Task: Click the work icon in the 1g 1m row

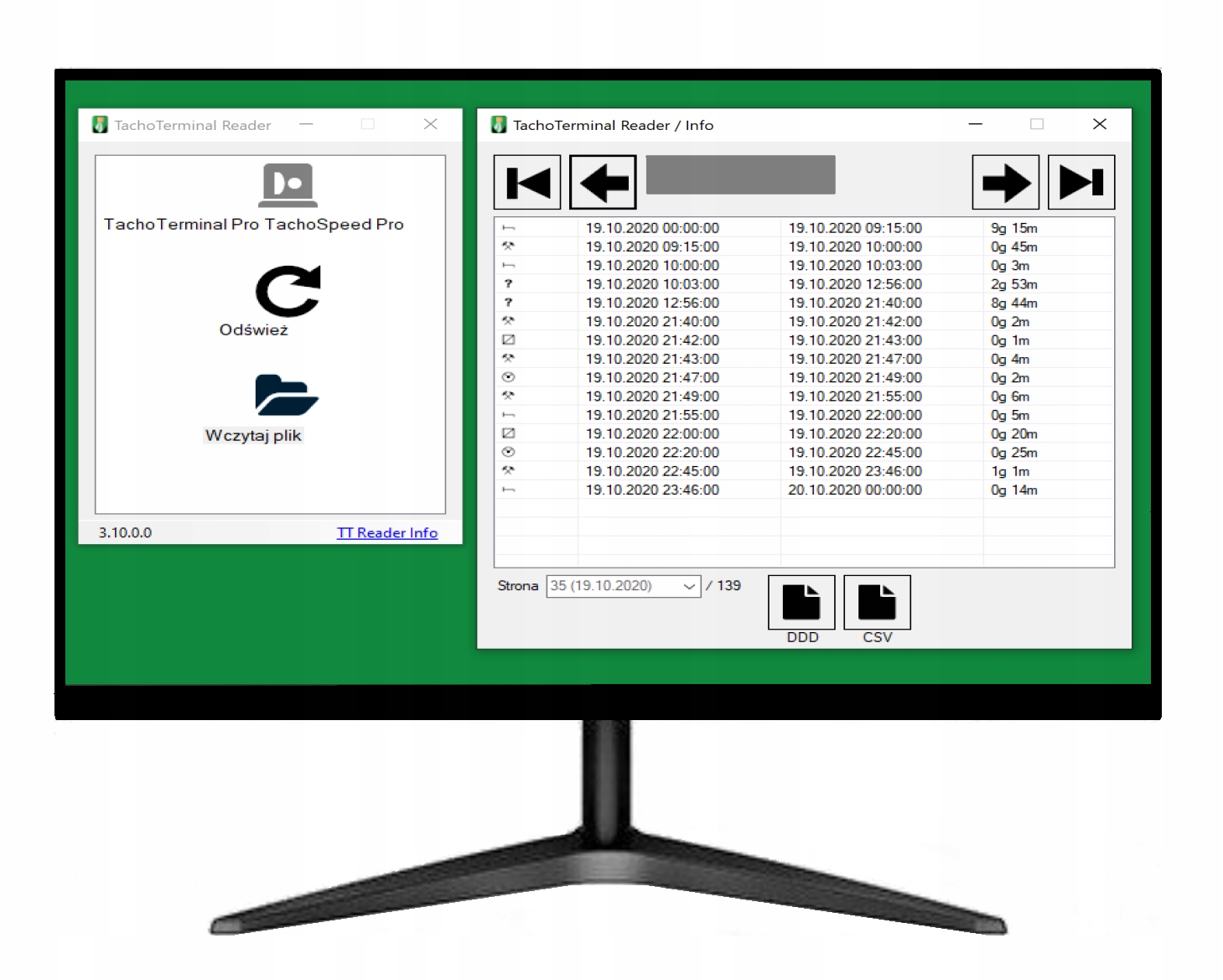Action: coord(508,470)
